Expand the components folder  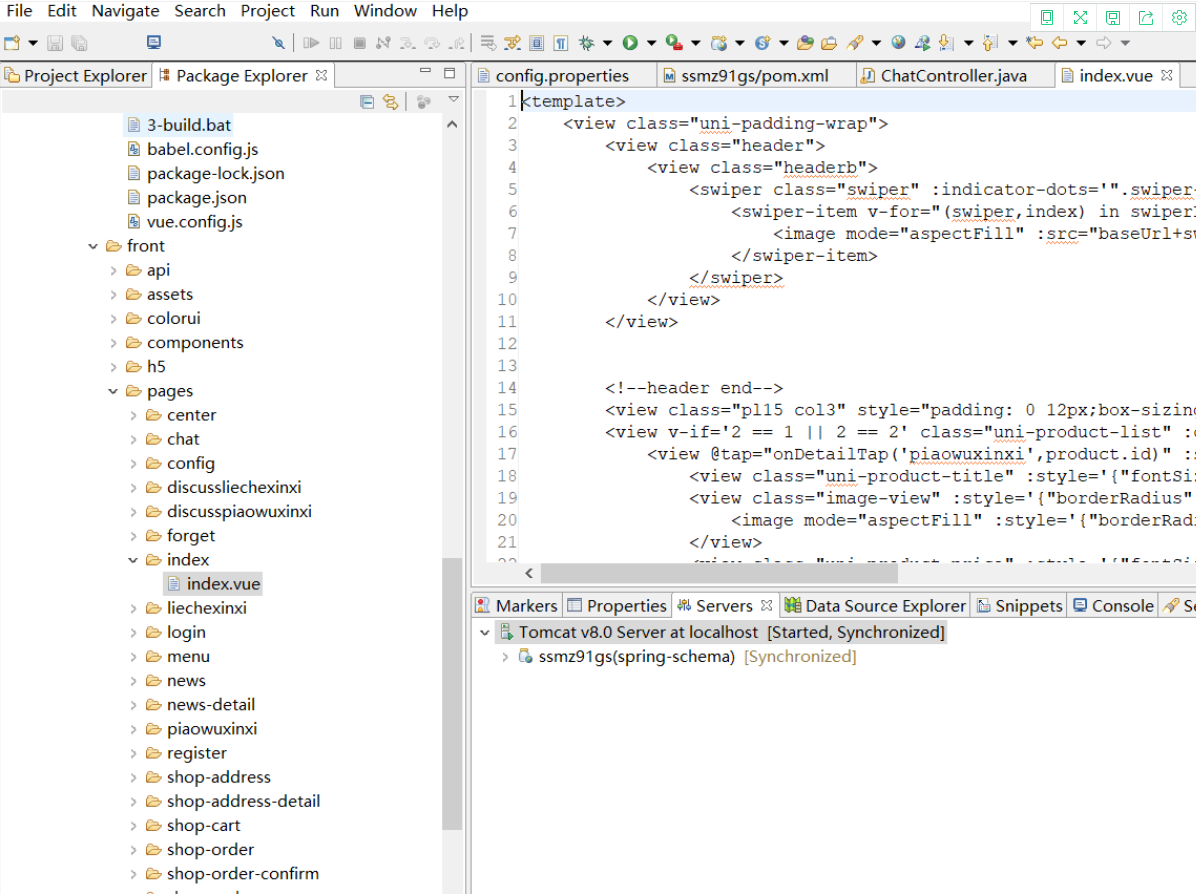[x=113, y=343]
